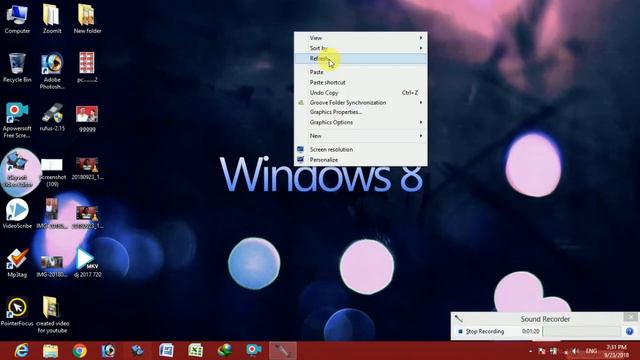Open Microsoft Word from the taskbar
The width and height of the screenshot is (640, 360).
[x=167, y=351]
